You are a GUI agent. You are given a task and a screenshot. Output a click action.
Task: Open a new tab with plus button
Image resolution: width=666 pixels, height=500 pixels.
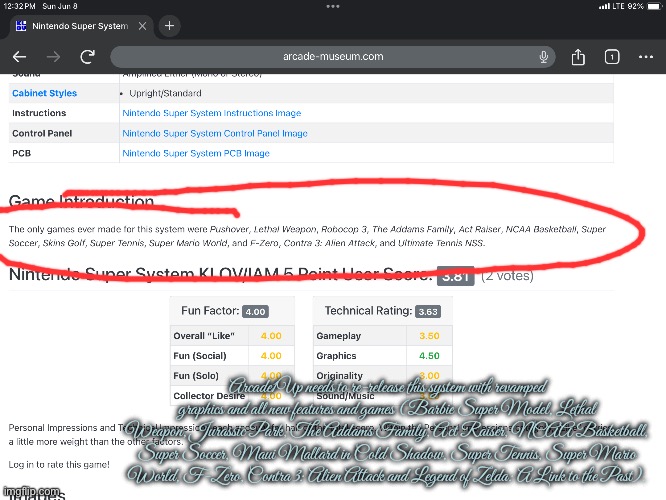coord(169,26)
